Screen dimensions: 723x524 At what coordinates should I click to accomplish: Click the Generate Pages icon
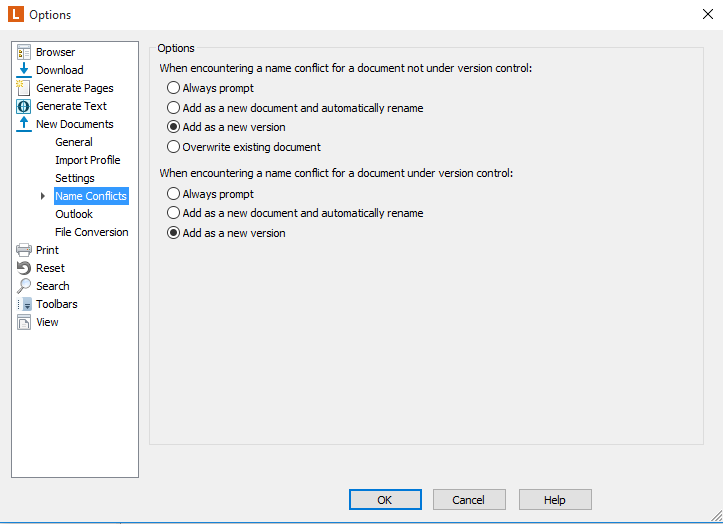24,88
